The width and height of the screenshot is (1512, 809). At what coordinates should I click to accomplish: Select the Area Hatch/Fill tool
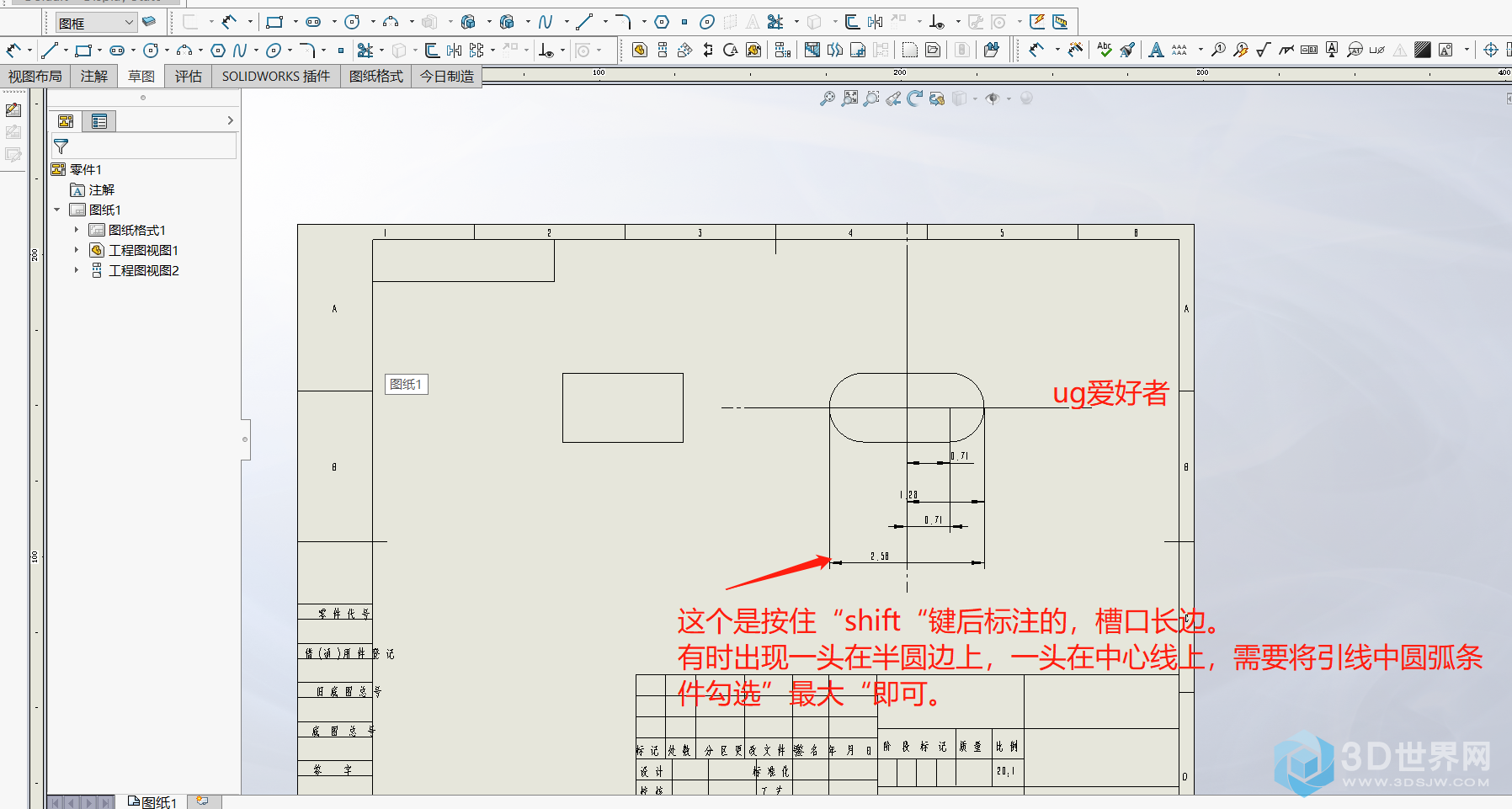[x=1423, y=51]
